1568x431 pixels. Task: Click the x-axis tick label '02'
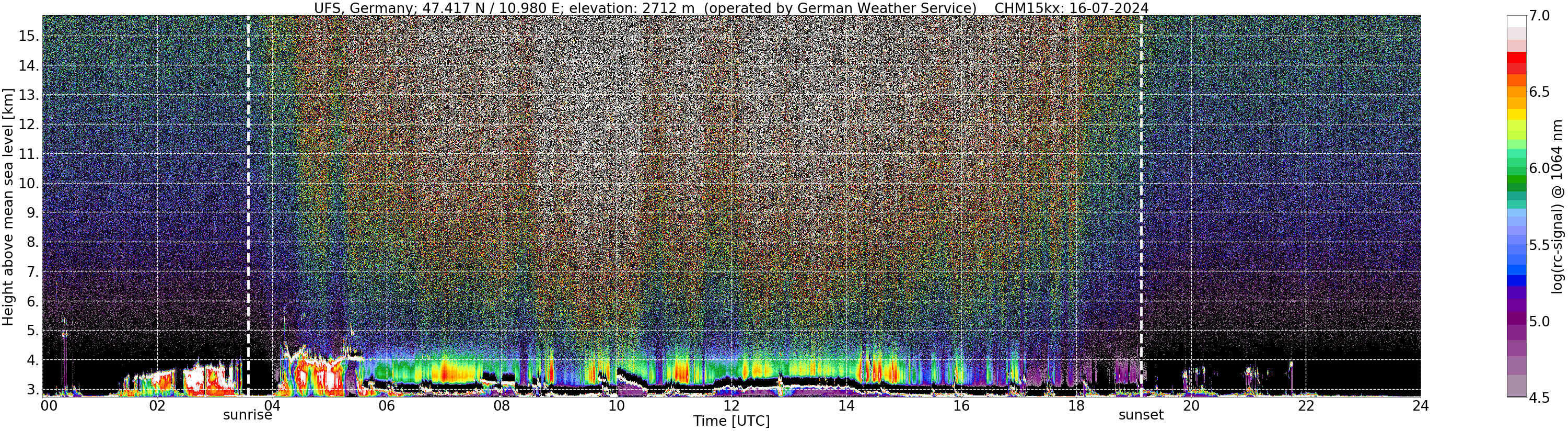click(x=157, y=406)
